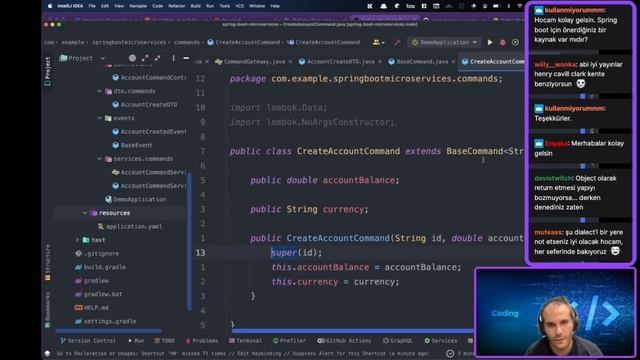
Task: Open the GitHub Actions tool window
Action: pyautogui.click(x=344, y=340)
